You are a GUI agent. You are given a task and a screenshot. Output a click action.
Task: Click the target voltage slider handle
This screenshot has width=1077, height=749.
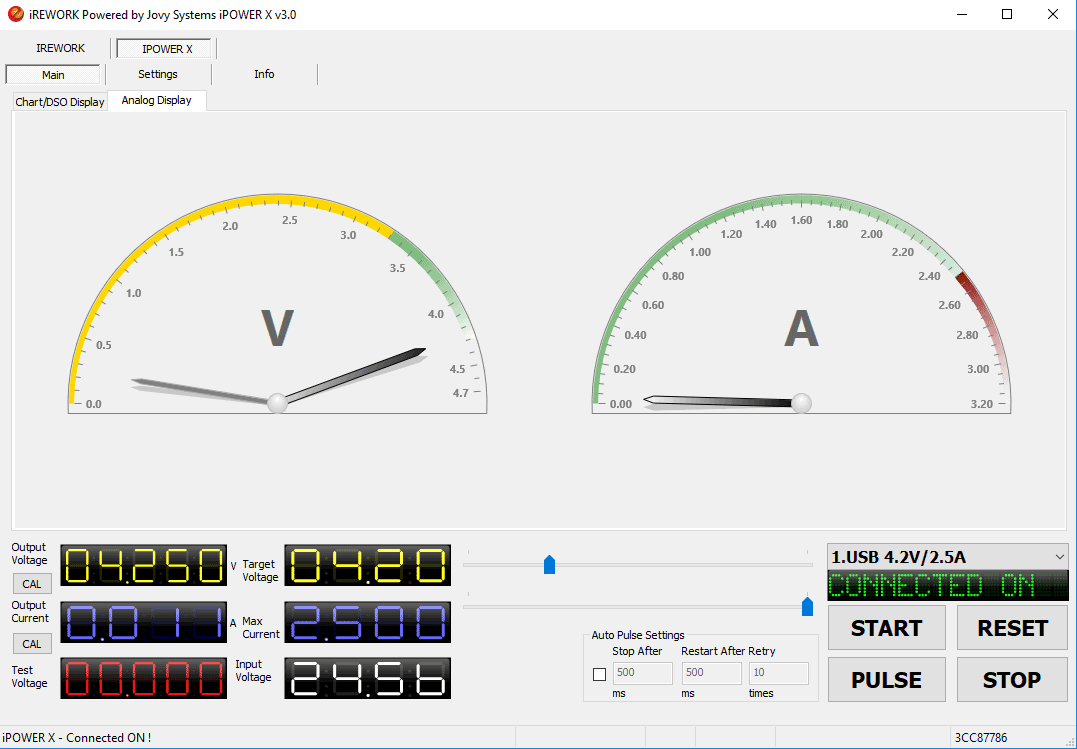point(549,565)
